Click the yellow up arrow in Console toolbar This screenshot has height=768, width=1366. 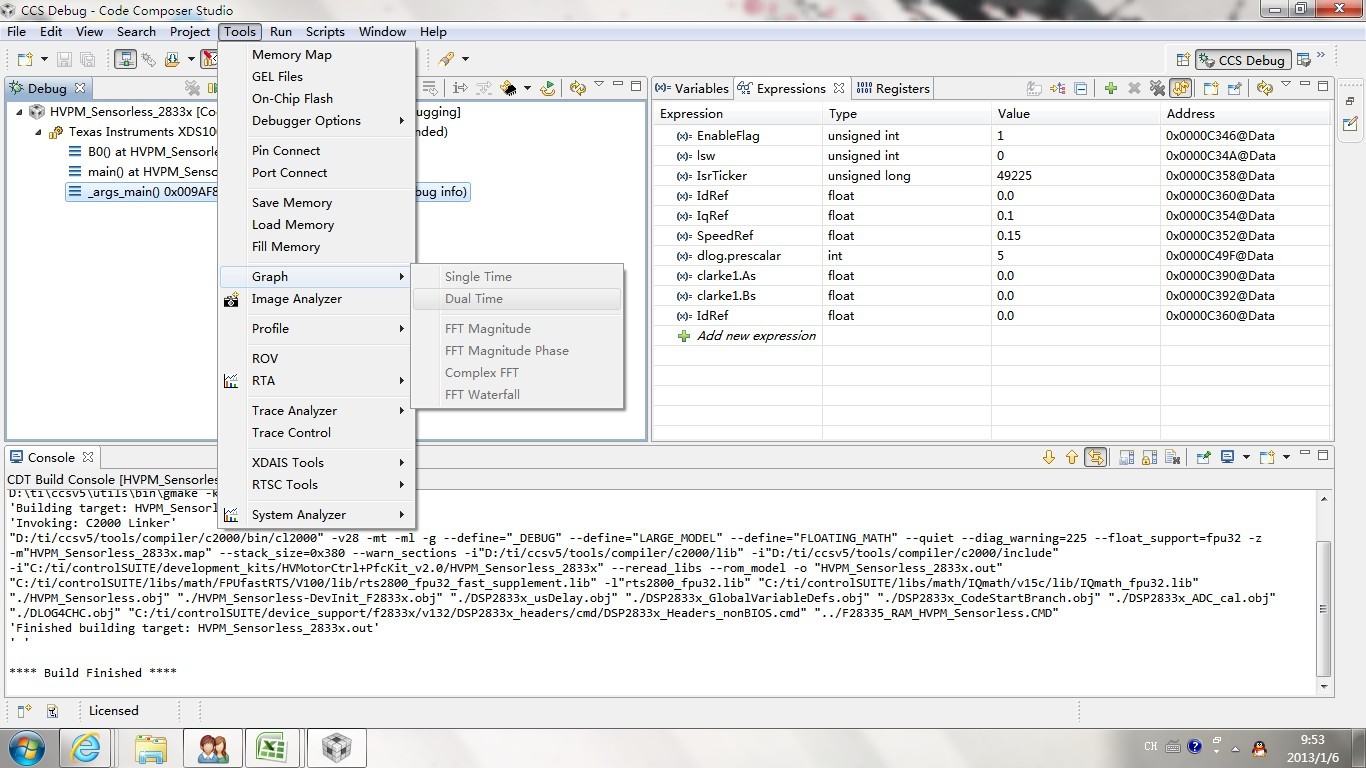[1072, 457]
